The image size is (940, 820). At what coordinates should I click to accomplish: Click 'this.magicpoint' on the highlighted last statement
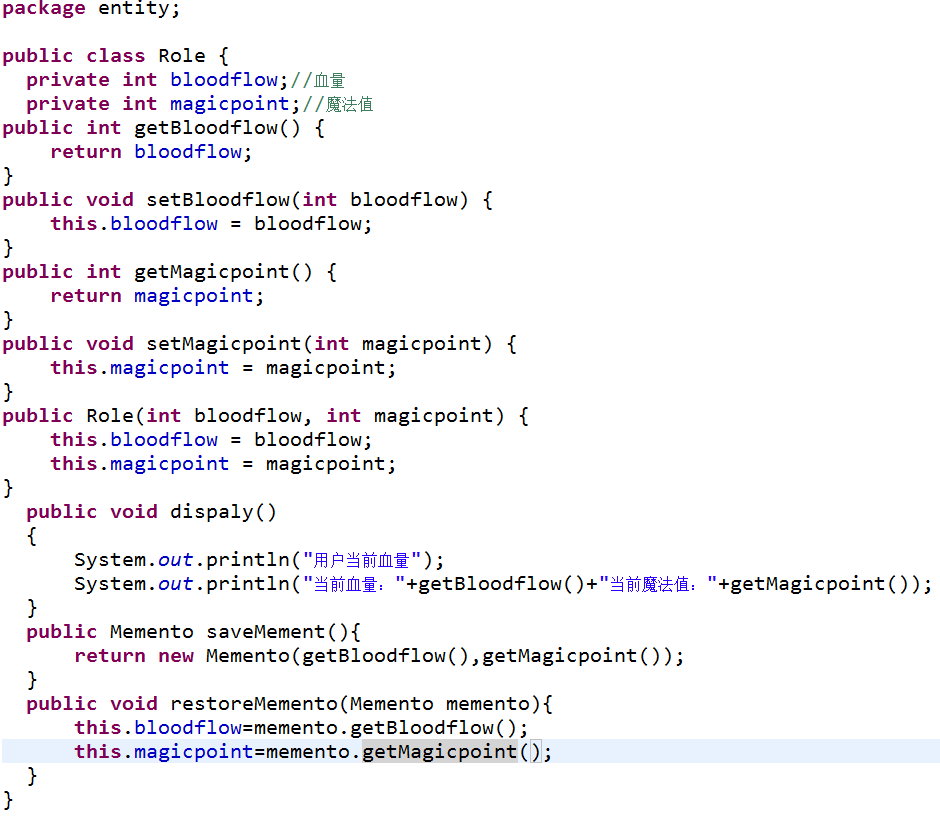pyautogui.click(x=164, y=751)
